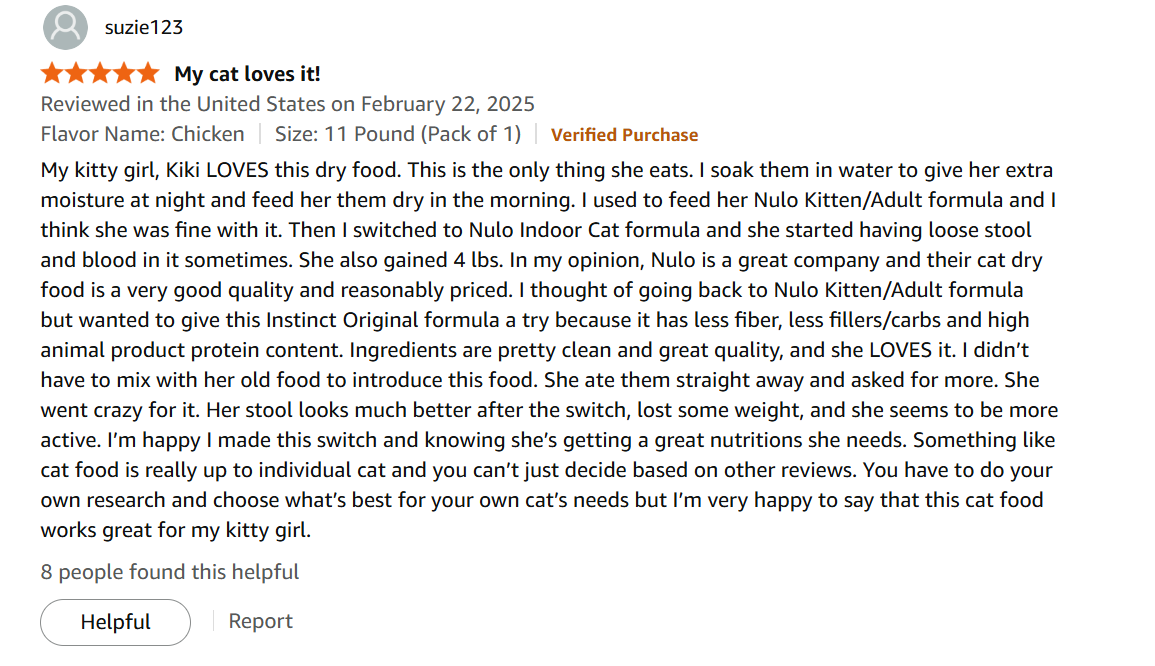Screen dimensions: 1155x666
Task: Select the second orange rating star
Action: [74, 72]
